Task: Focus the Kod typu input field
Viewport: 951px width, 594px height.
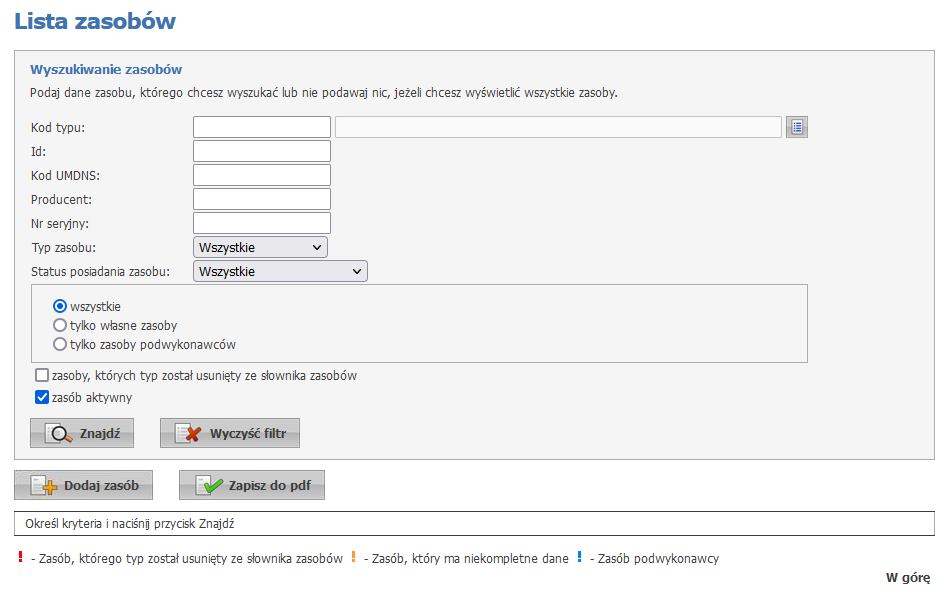Action: [262, 127]
